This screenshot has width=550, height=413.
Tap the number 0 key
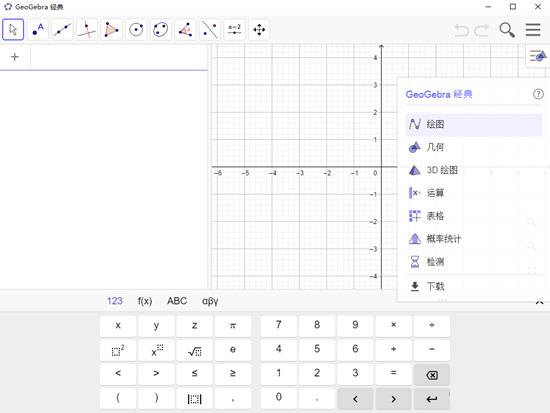(279, 398)
